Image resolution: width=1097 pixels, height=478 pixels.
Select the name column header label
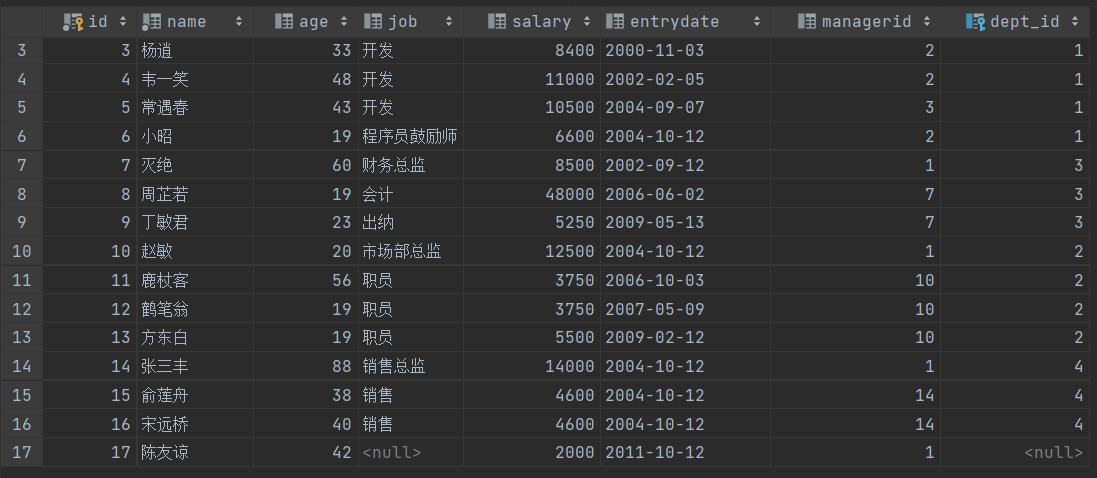click(187, 22)
